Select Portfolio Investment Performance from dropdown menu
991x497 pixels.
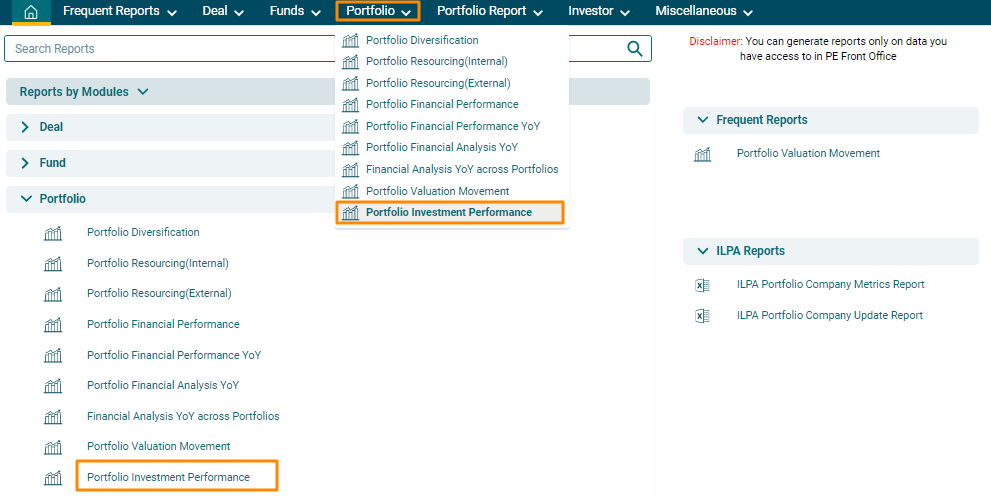tap(449, 213)
